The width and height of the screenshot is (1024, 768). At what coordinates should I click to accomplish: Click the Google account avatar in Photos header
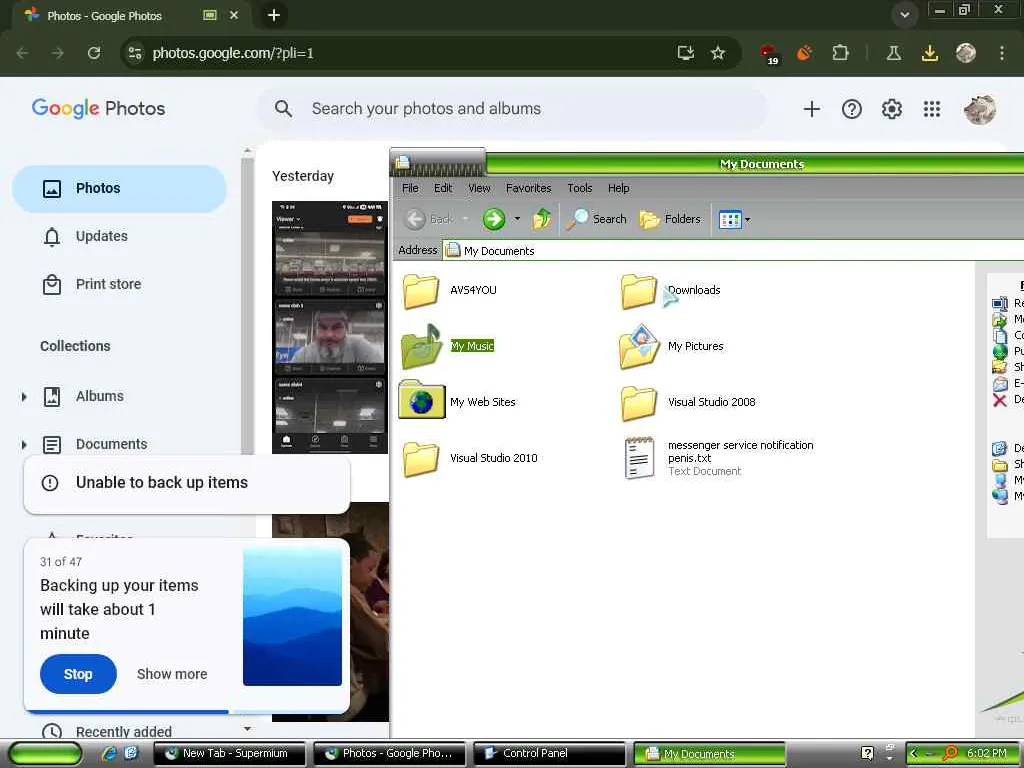point(980,109)
